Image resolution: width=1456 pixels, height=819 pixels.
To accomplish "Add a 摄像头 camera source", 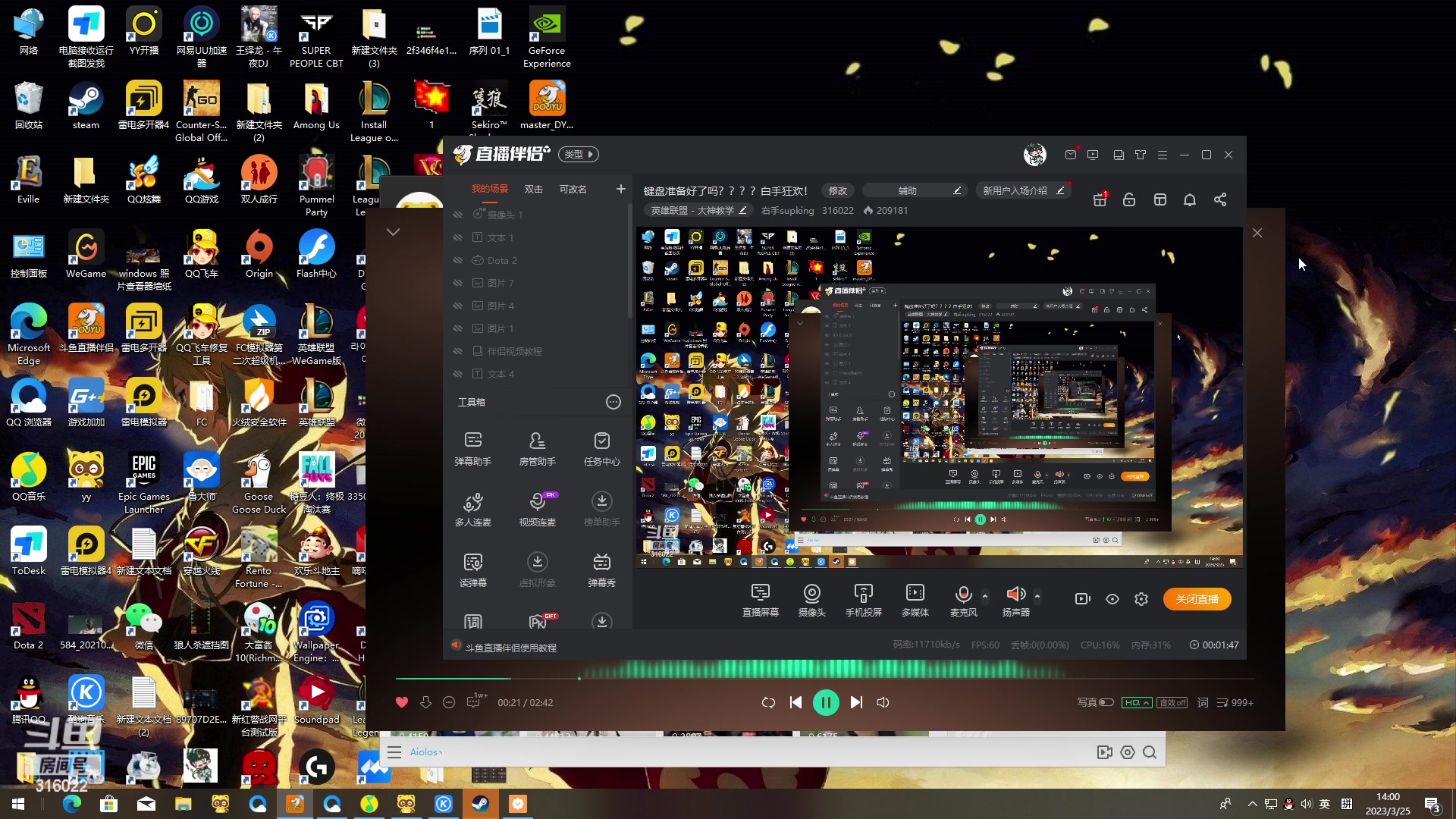I will coord(811,600).
